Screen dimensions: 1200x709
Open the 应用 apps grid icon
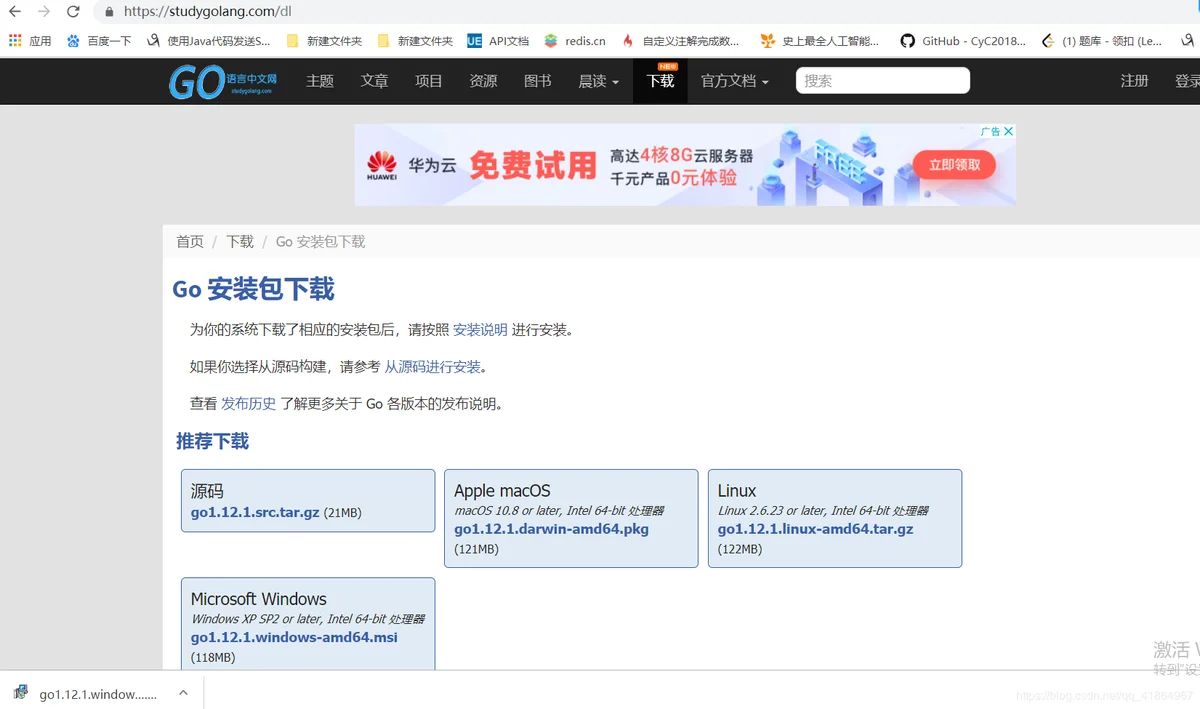coord(15,41)
